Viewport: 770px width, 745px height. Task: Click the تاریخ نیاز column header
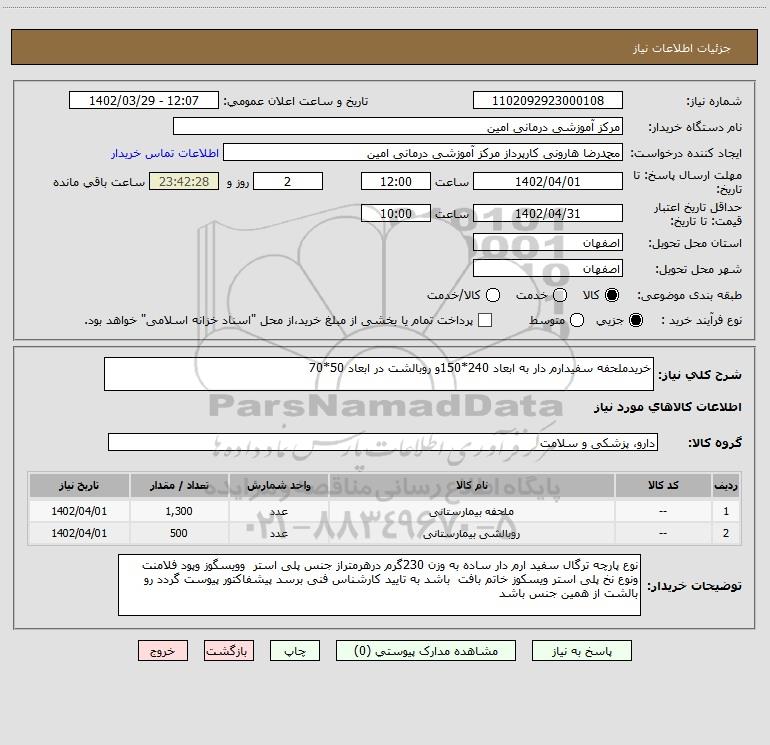pos(79,486)
